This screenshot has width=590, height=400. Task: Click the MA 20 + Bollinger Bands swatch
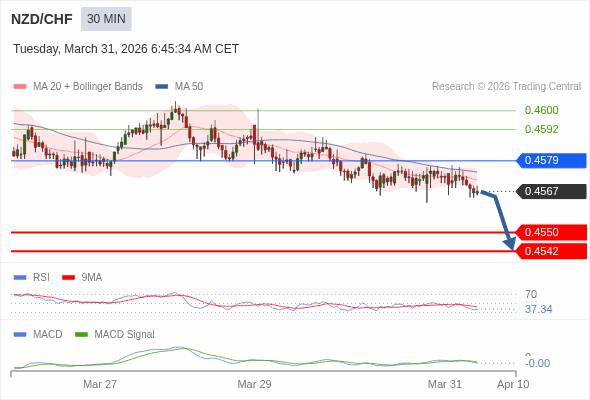[x=20, y=87]
